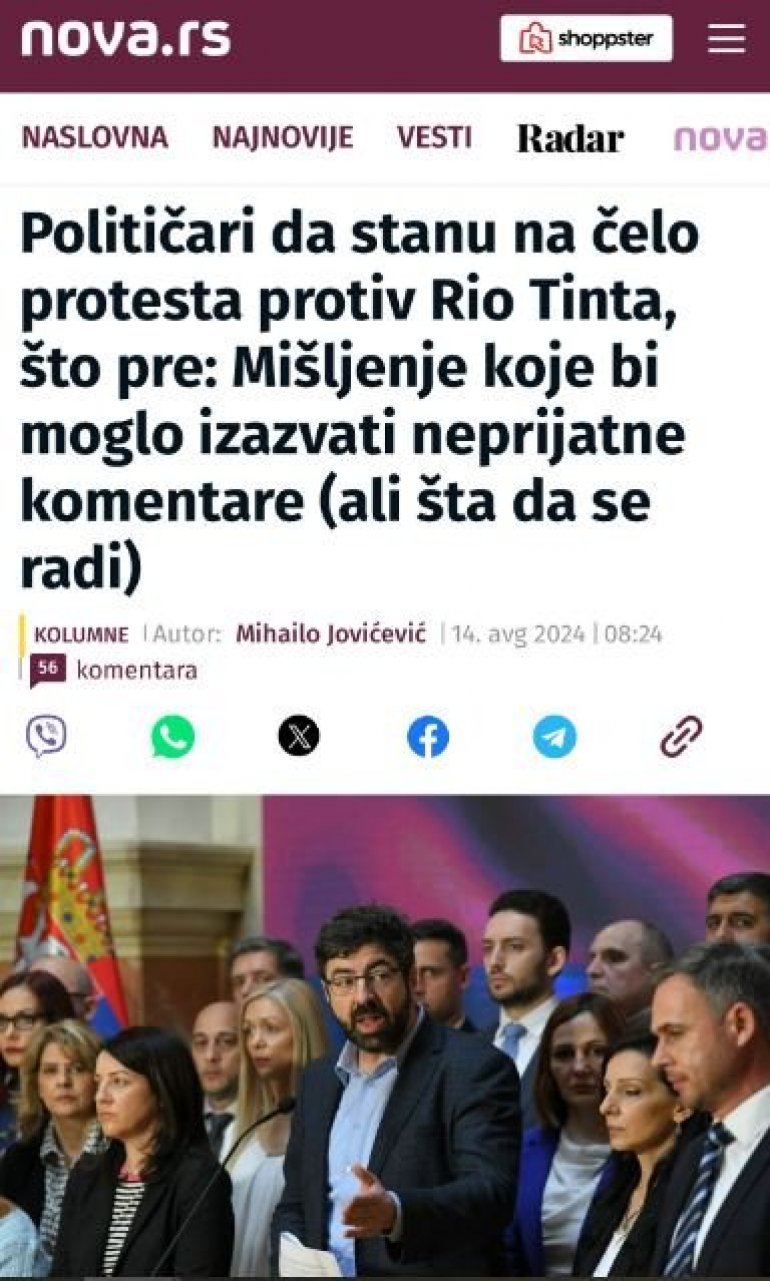Share the article on WhatsApp
770x1281 pixels.
coord(173,737)
